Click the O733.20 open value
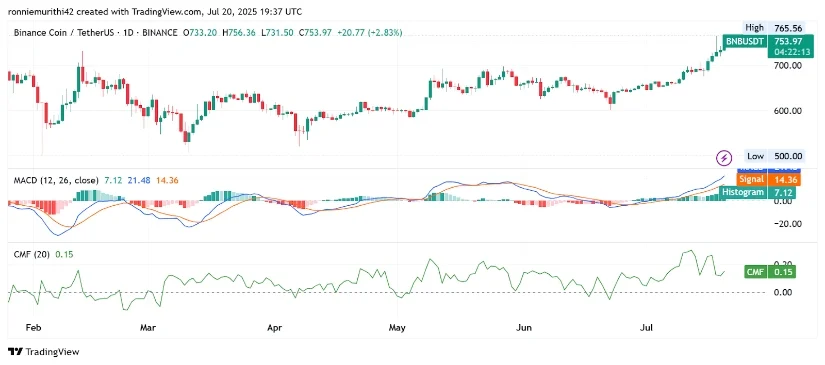This screenshot has width=825, height=365. pyautogui.click(x=201, y=33)
